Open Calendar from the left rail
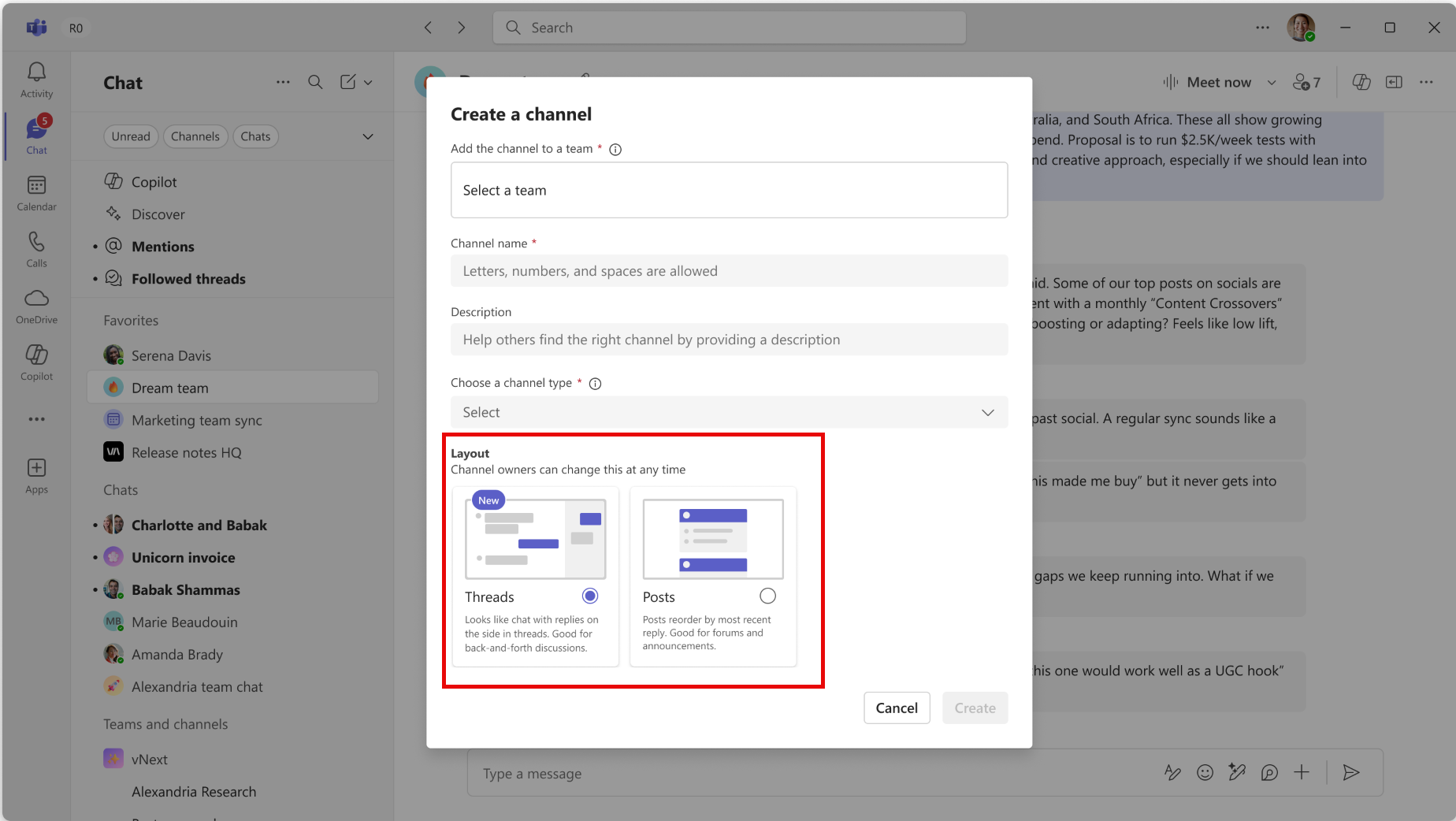This screenshot has width=1456, height=821. click(36, 186)
